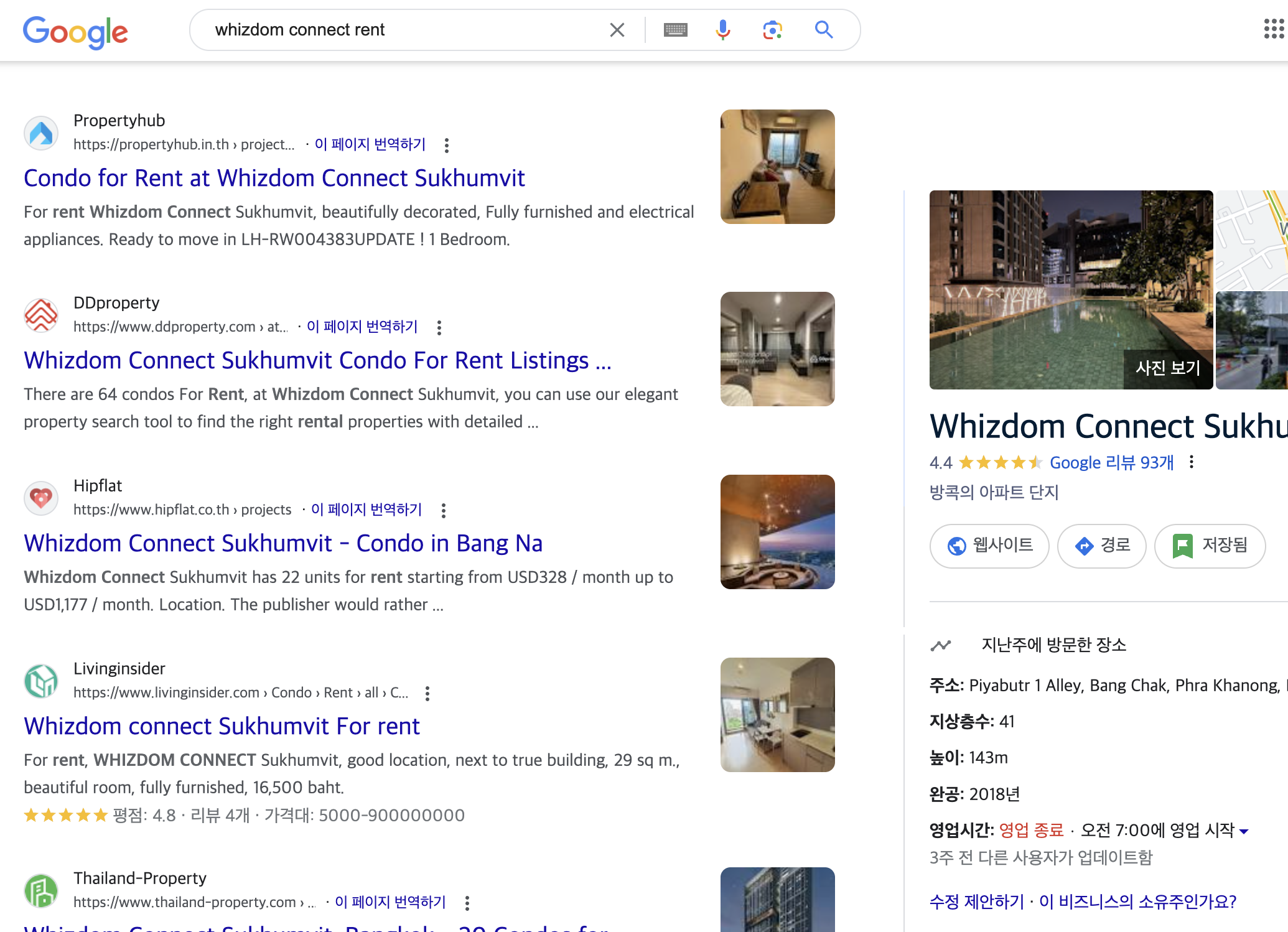Click the Thailand-Property favicon
The image size is (1288, 932).
coord(41,891)
